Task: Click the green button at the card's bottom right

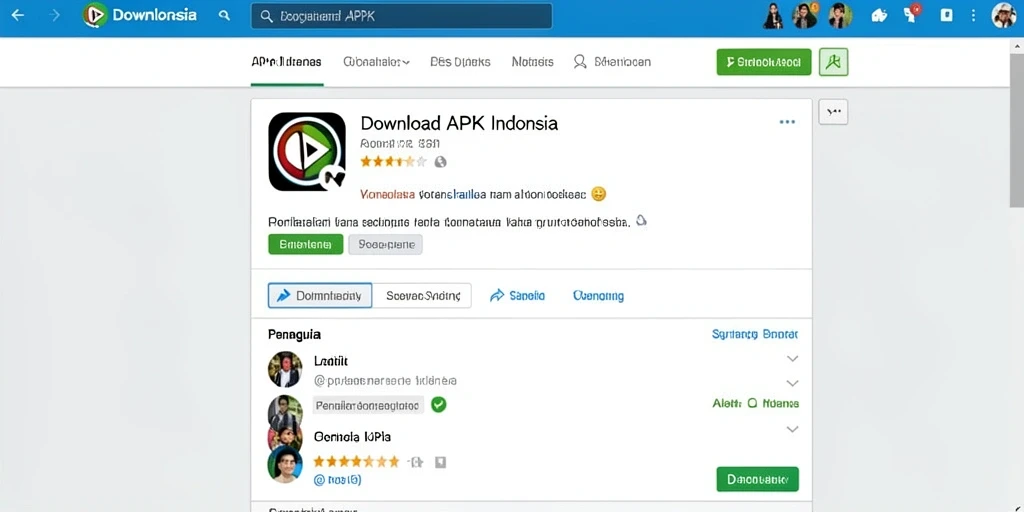Action: pyautogui.click(x=758, y=479)
